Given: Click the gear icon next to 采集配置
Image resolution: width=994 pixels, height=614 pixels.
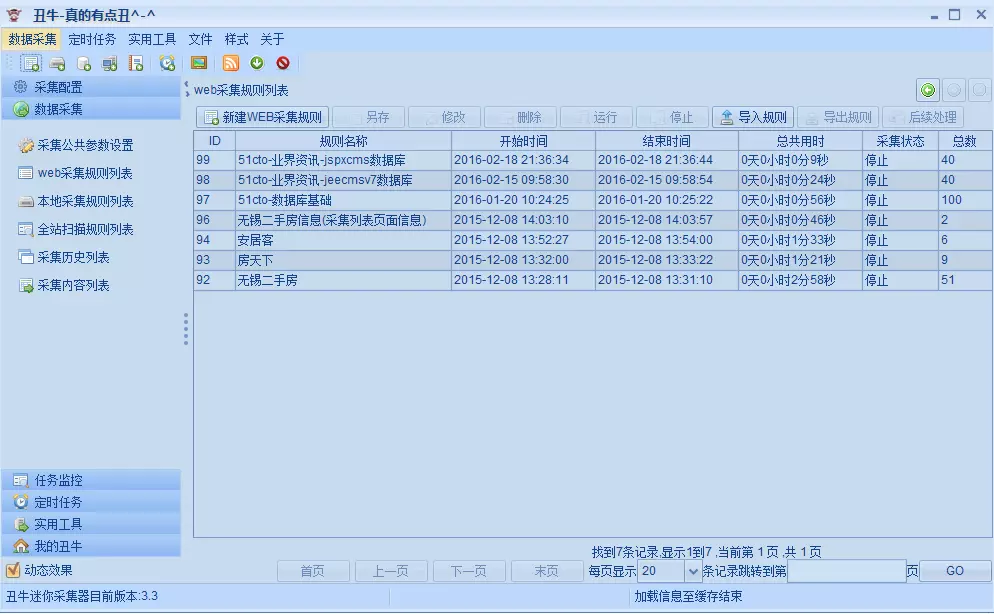Looking at the screenshot, I should 20,87.
